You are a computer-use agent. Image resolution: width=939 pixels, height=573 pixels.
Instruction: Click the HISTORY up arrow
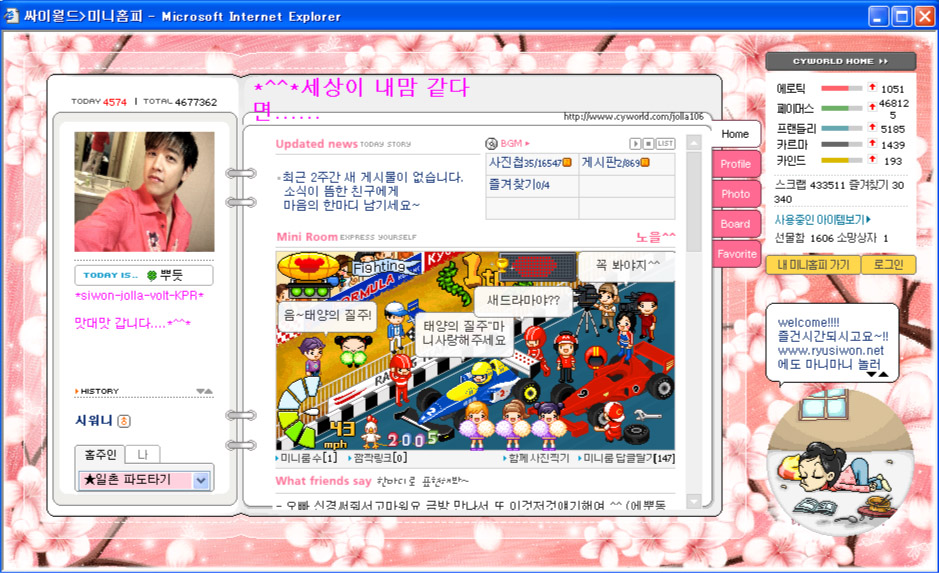pyautogui.click(x=208, y=391)
